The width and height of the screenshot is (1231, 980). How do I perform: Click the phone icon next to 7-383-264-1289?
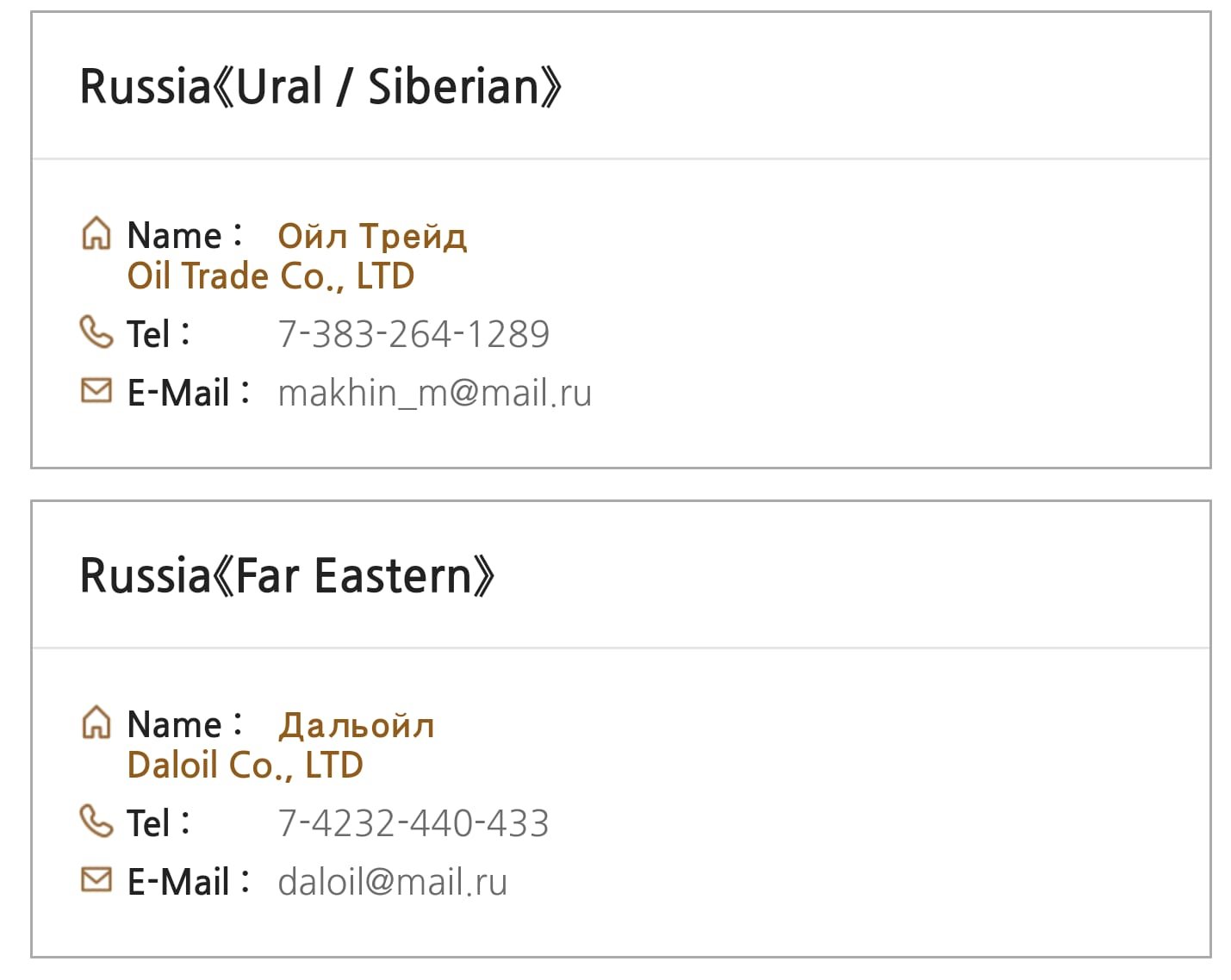pos(96,332)
